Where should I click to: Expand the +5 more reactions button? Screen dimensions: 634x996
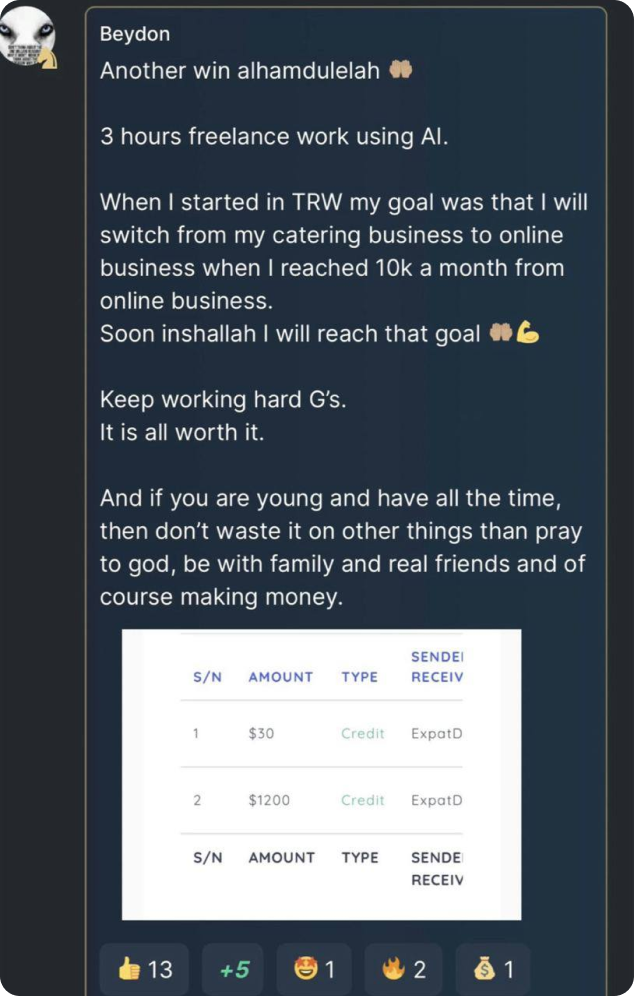click(x=234, y=968)
